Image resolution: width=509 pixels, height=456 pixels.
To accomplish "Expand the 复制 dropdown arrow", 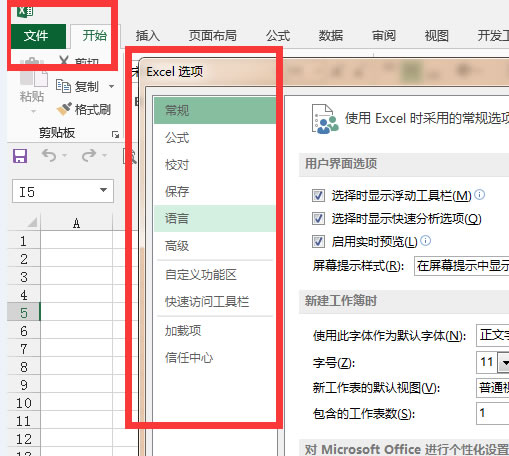I will [111, 86].
